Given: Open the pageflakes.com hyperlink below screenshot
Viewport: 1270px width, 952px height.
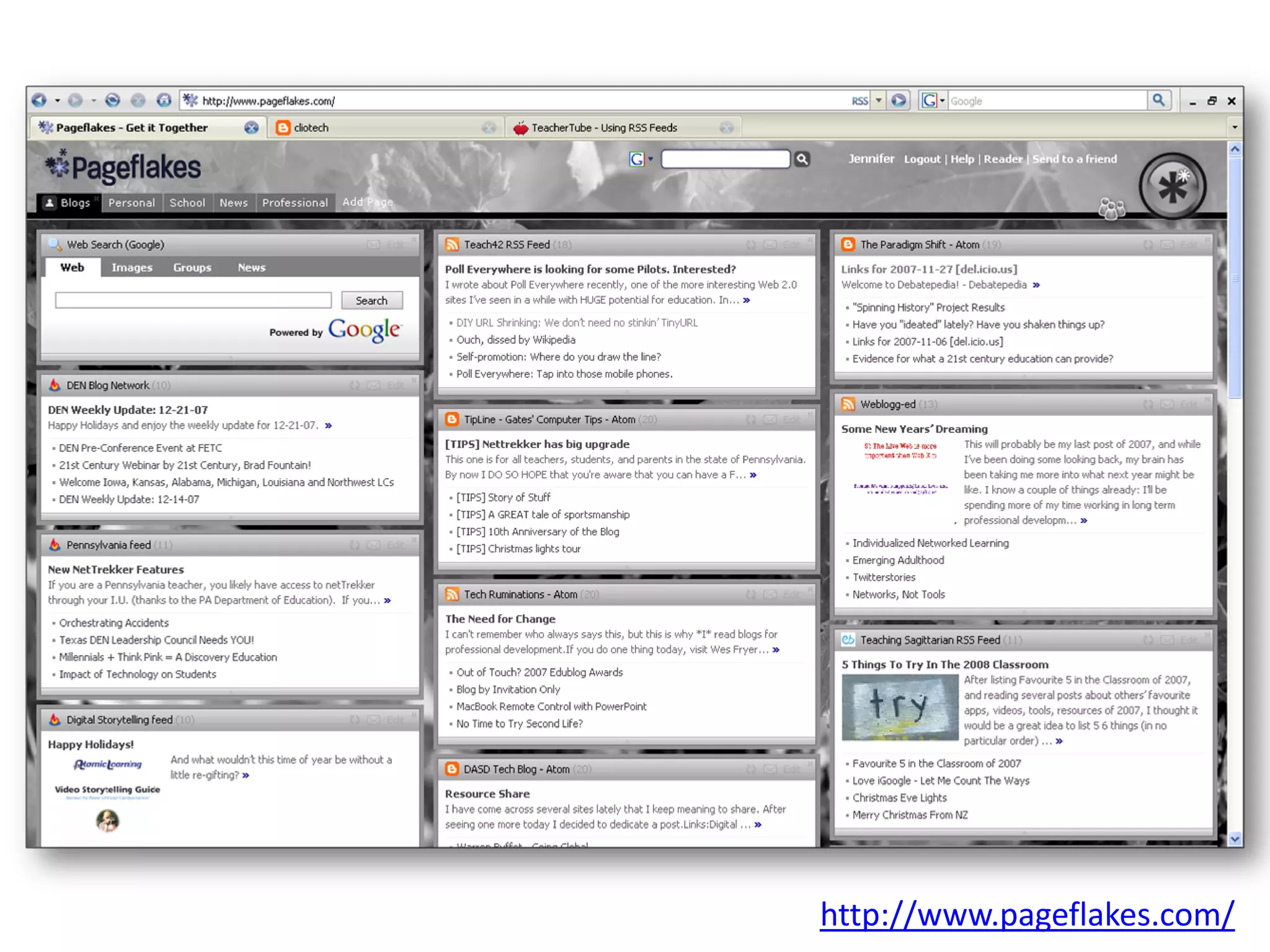Looking at the screenshot, I should coord(1027,915).
